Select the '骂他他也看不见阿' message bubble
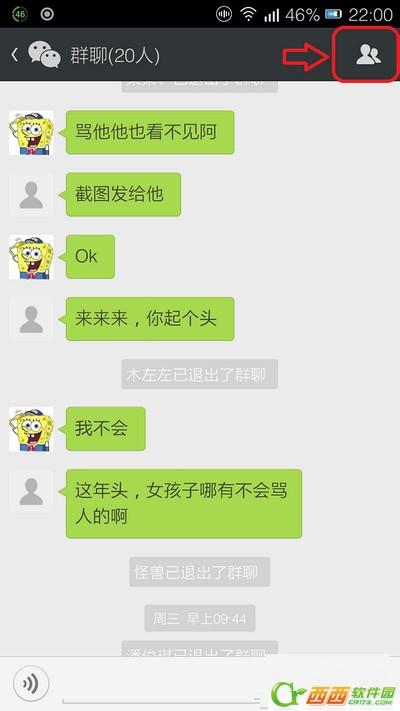400x711 pixels. 150,132
